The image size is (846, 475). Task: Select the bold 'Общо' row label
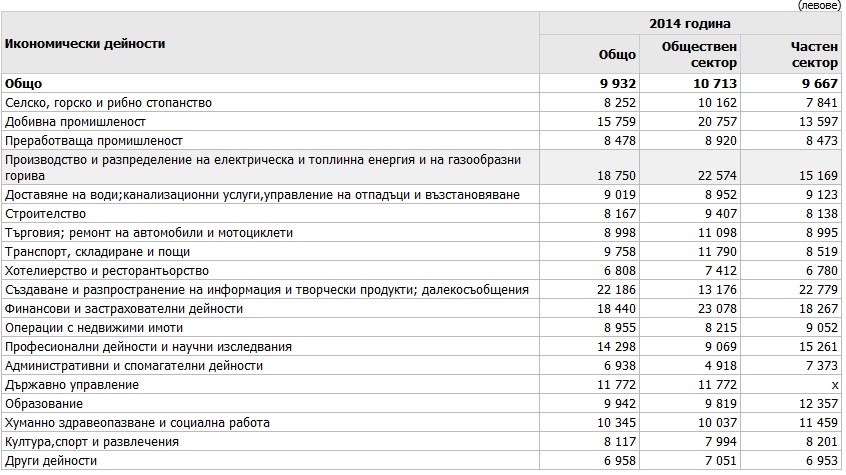(x=23, y=84)
